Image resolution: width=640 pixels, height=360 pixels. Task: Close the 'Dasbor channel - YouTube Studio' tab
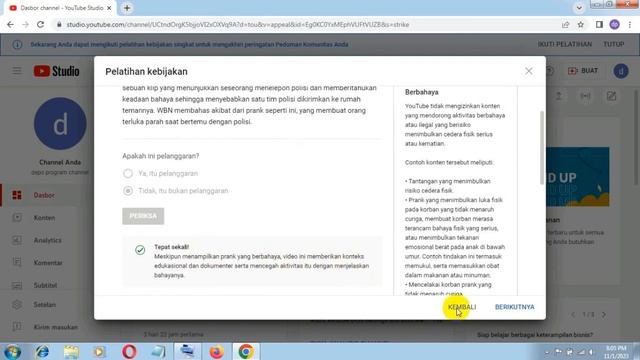point(109,8)
